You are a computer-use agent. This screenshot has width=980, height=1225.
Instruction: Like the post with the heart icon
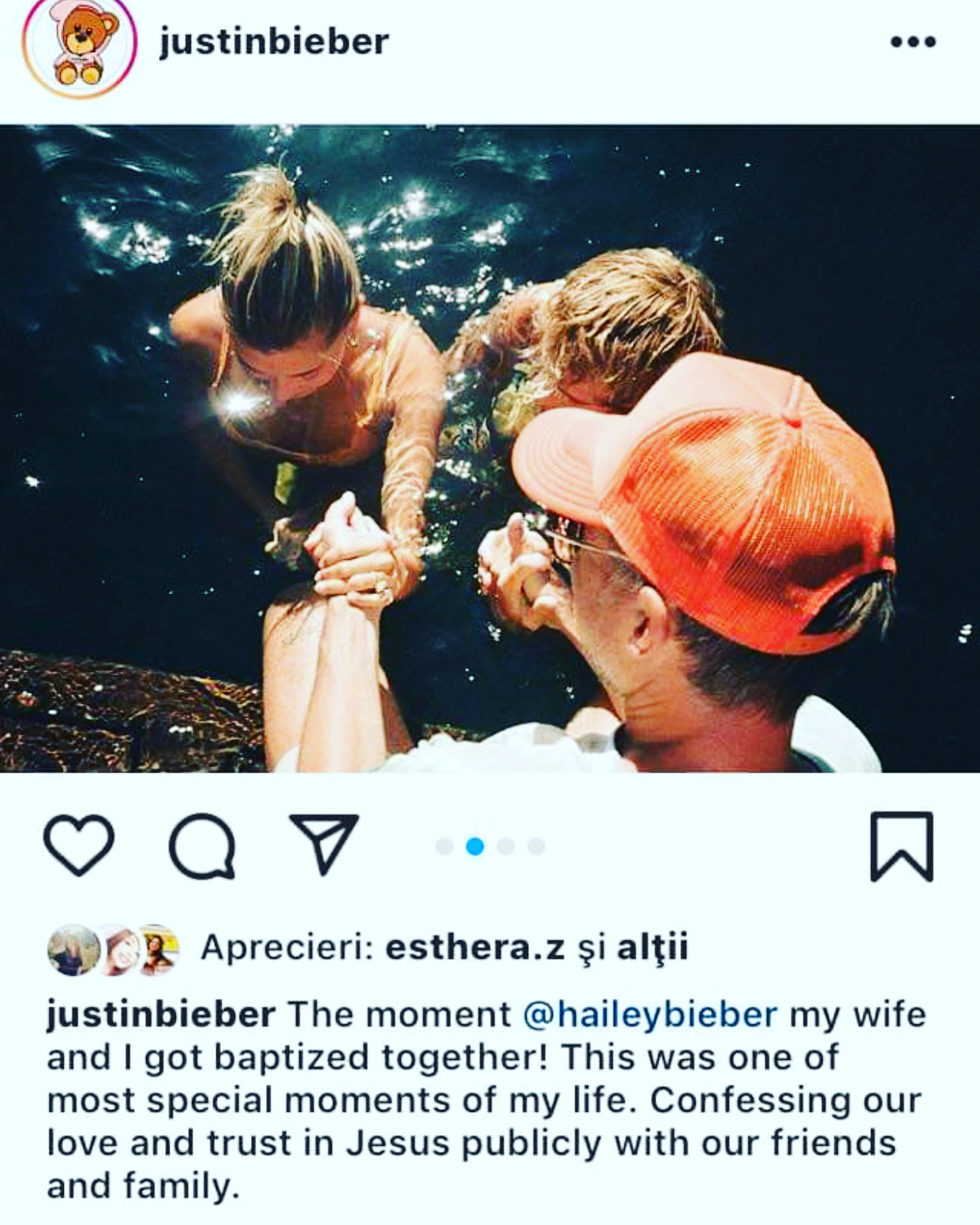pyautogui.click(x=78, y=845)
